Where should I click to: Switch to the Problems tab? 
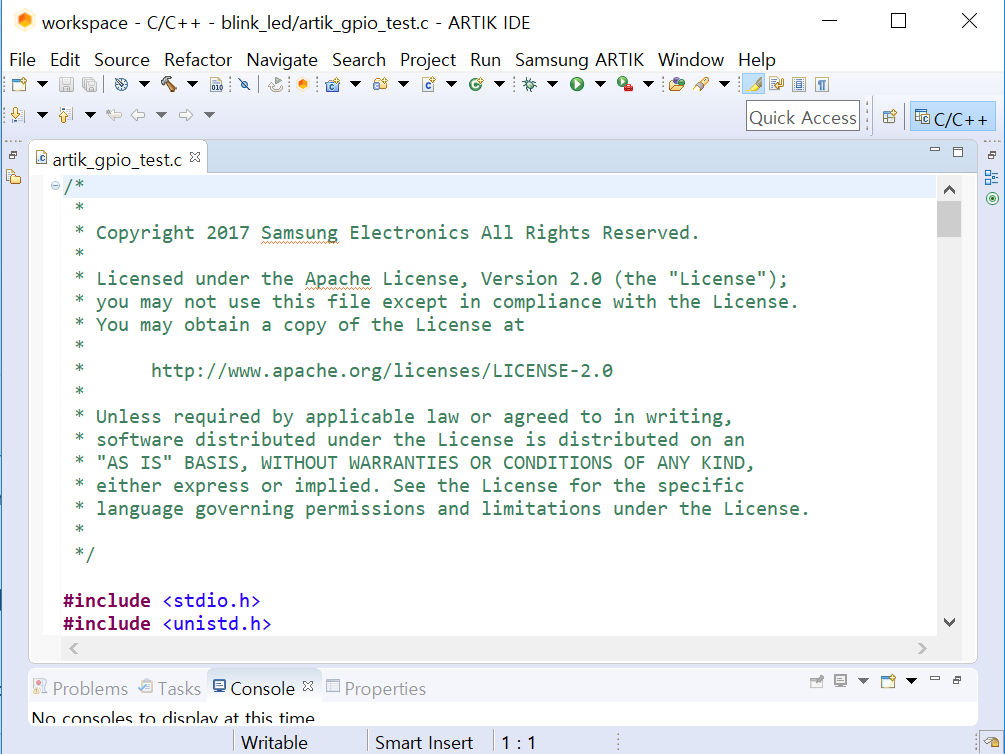pyautogui.click(x=81, y=688)
